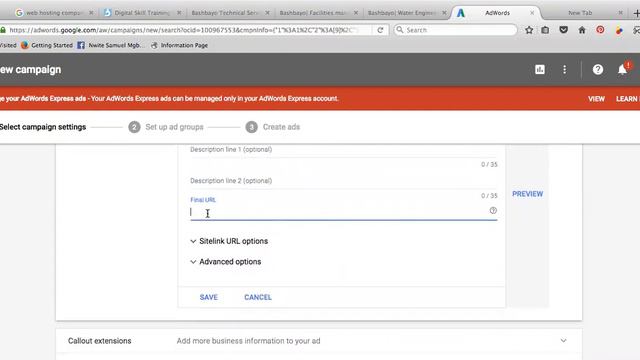
Task: Go to the browser home page icon
Action: pyautogui.click(x=582, y=30)
